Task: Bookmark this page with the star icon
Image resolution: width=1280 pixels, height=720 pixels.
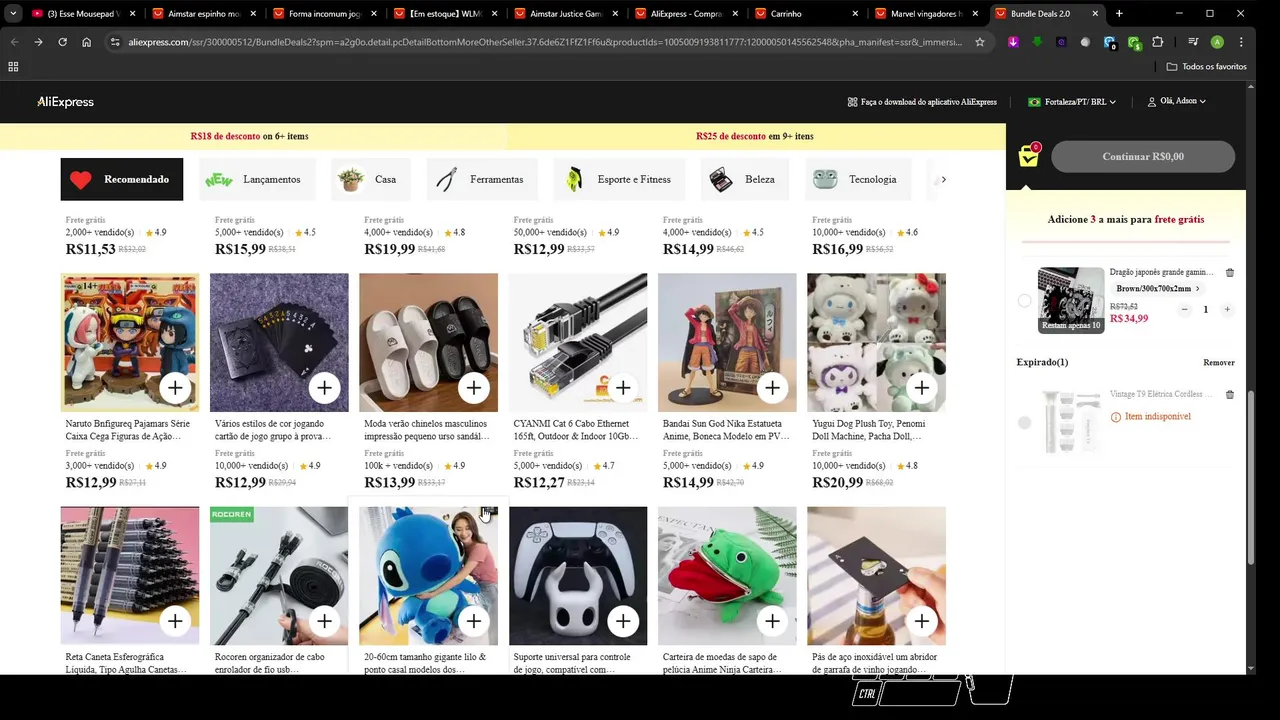Action: click(980, 42)
